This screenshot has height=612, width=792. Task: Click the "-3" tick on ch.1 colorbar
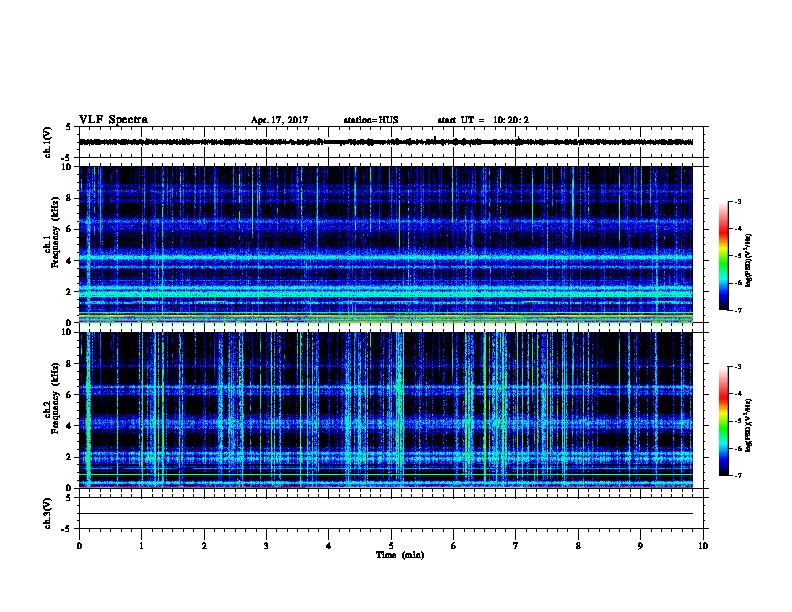(737, 201)
